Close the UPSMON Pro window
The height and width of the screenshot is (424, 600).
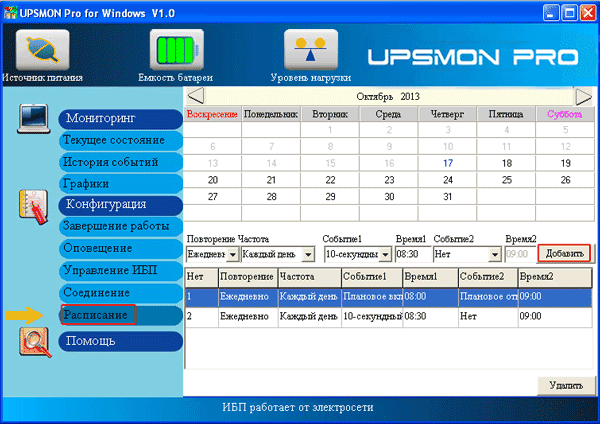[x=588, y=13]
